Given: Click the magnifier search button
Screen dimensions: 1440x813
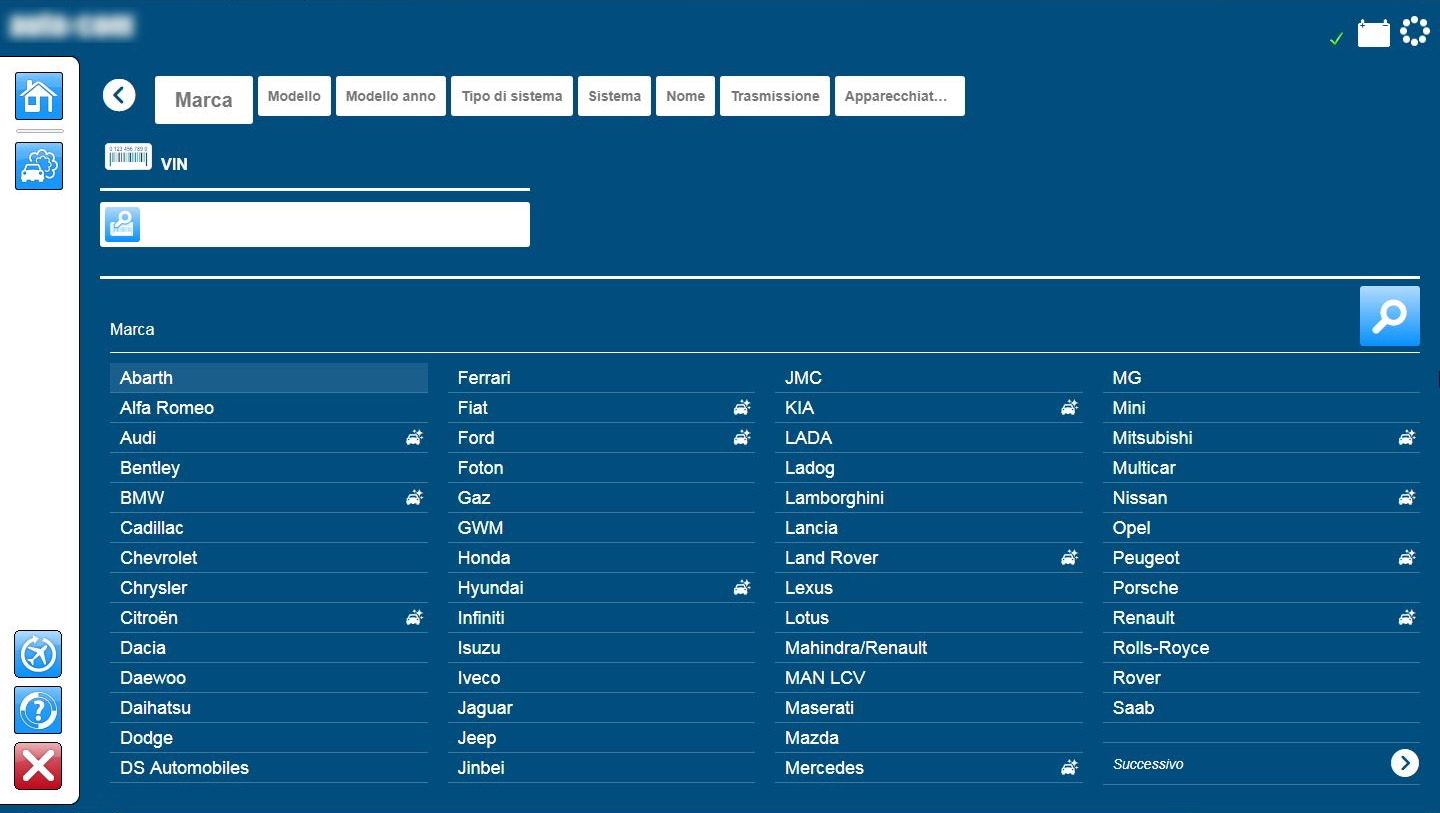Looking at the screenshot, I should pyautogui.click(x=1390, y=316).
